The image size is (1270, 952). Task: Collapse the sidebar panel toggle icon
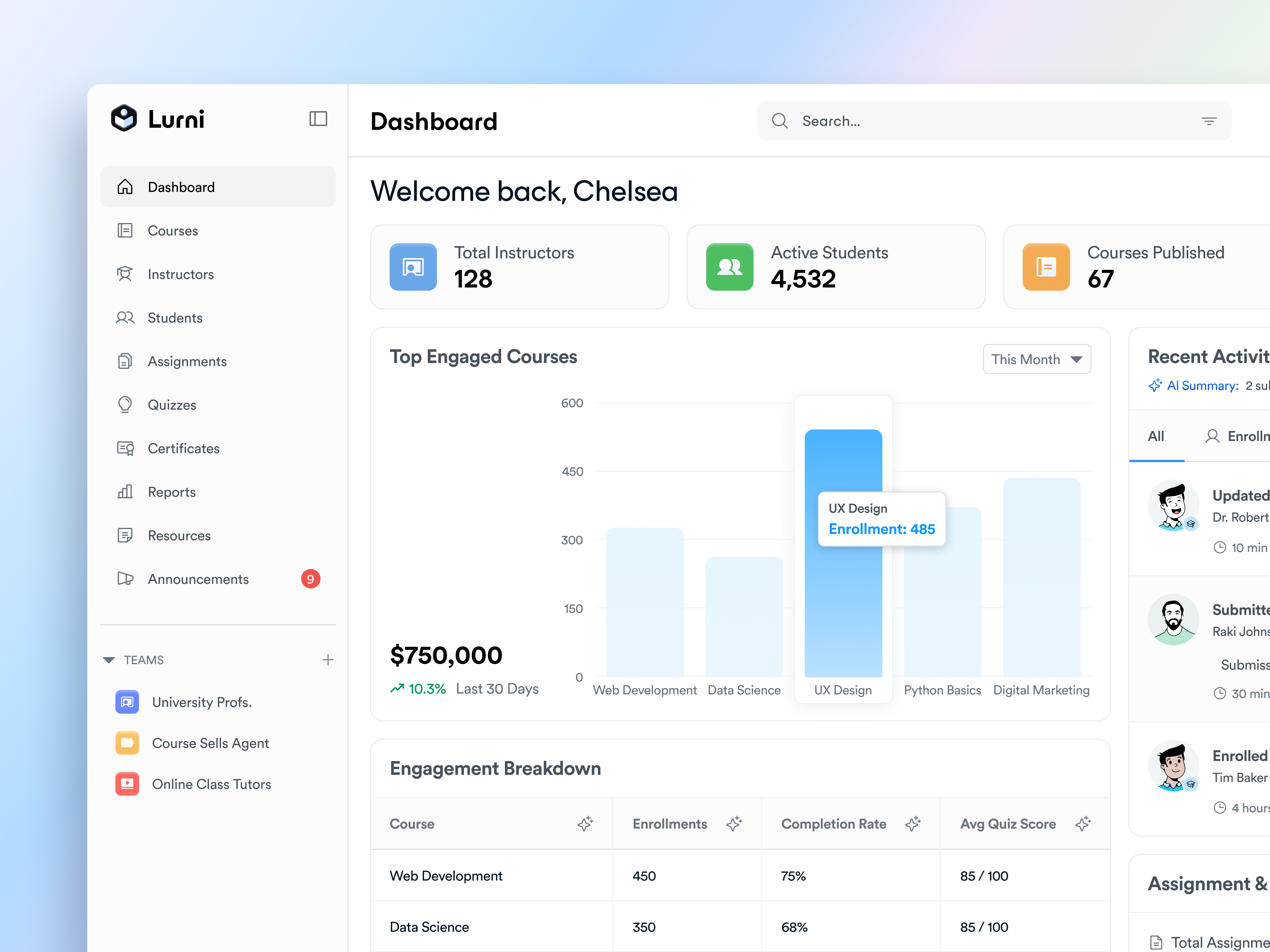click(318, 119)
